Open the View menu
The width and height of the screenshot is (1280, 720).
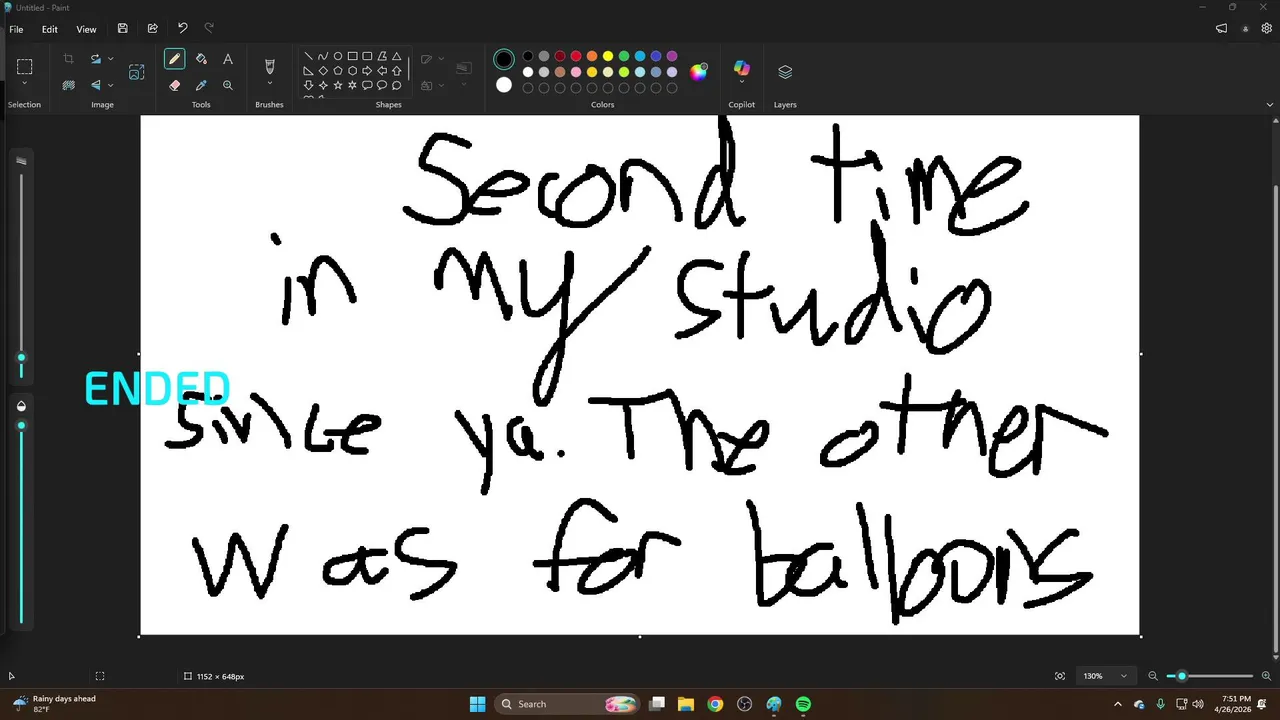point(87,29)
